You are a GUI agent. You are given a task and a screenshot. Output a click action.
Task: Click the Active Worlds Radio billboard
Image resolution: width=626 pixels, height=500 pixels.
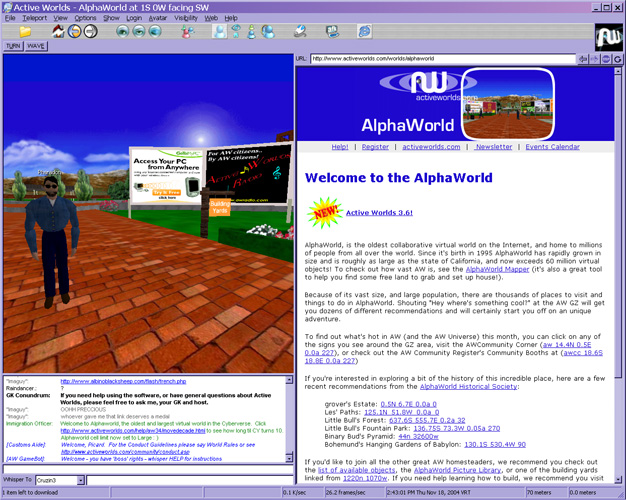pos(248,174)
